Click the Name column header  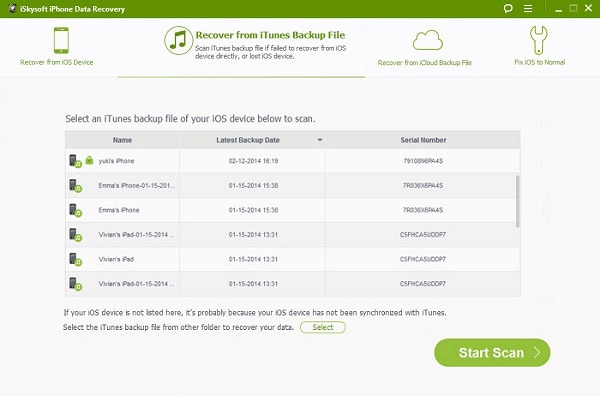122,140
